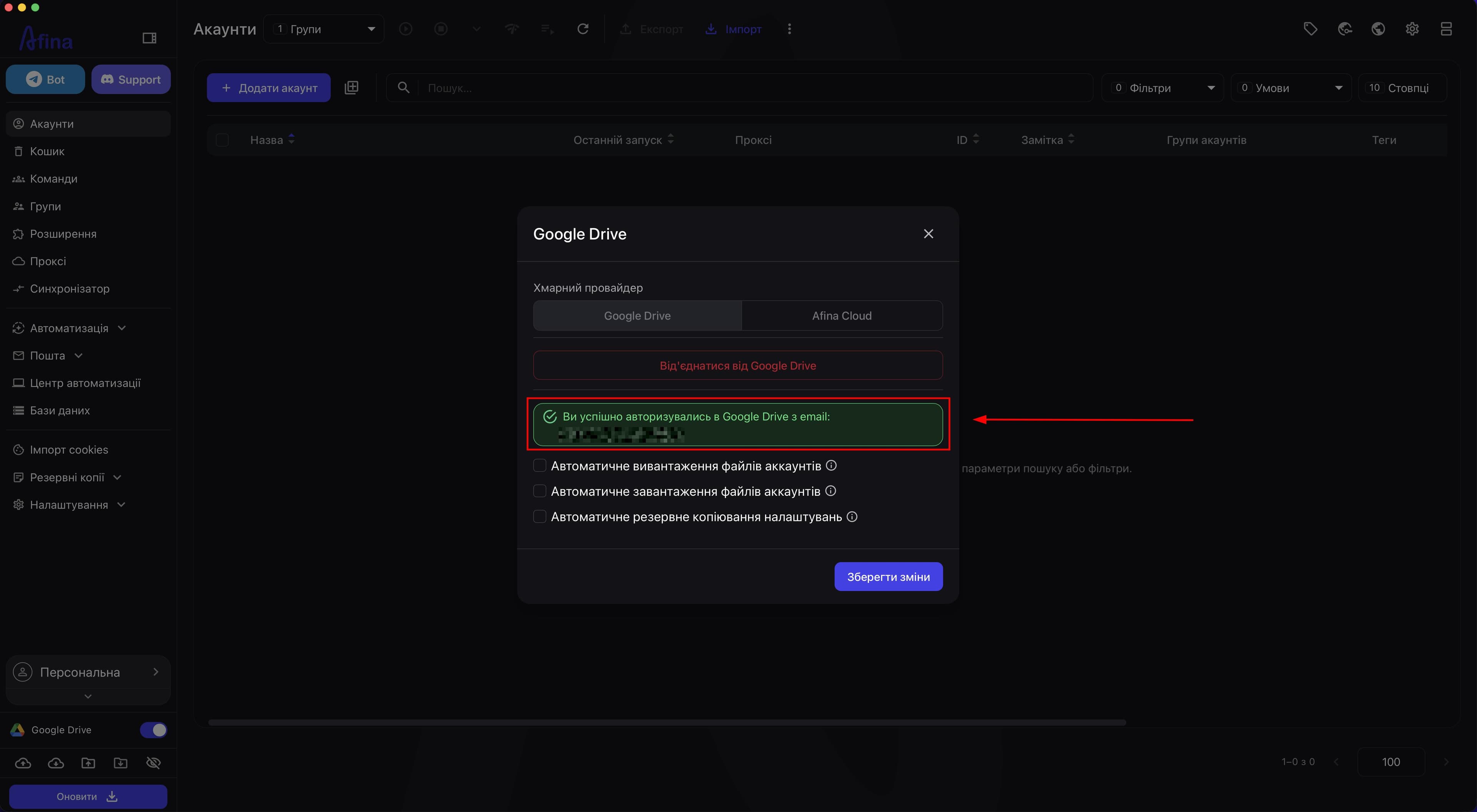Click the queue list icon in toolbar
The height and width of the screenshot is (812, 1477).
coord(547,29)
